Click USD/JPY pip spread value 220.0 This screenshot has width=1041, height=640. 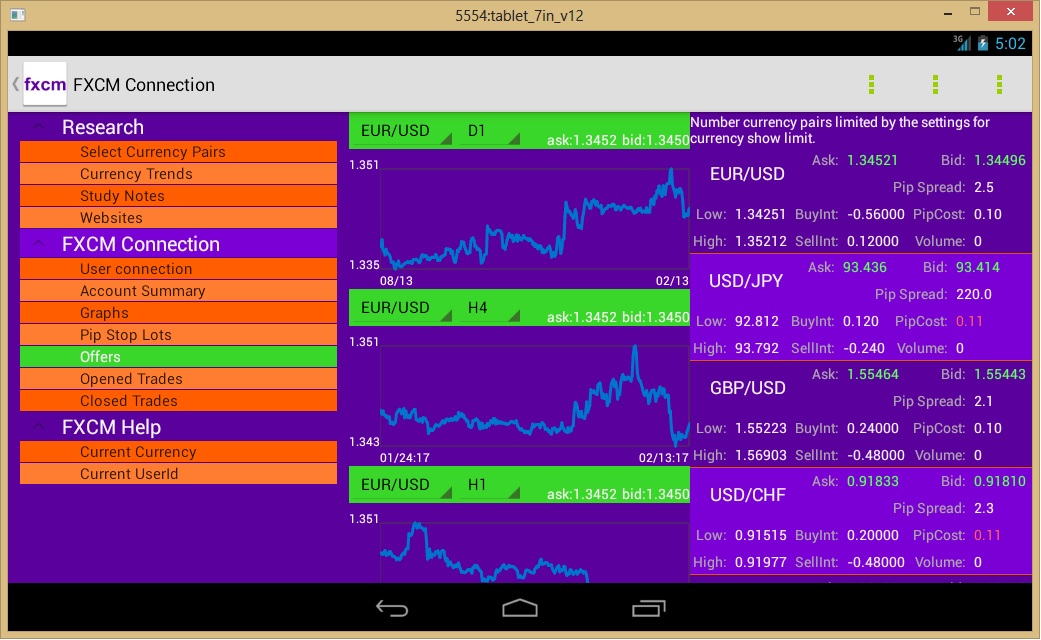(973, 294)
